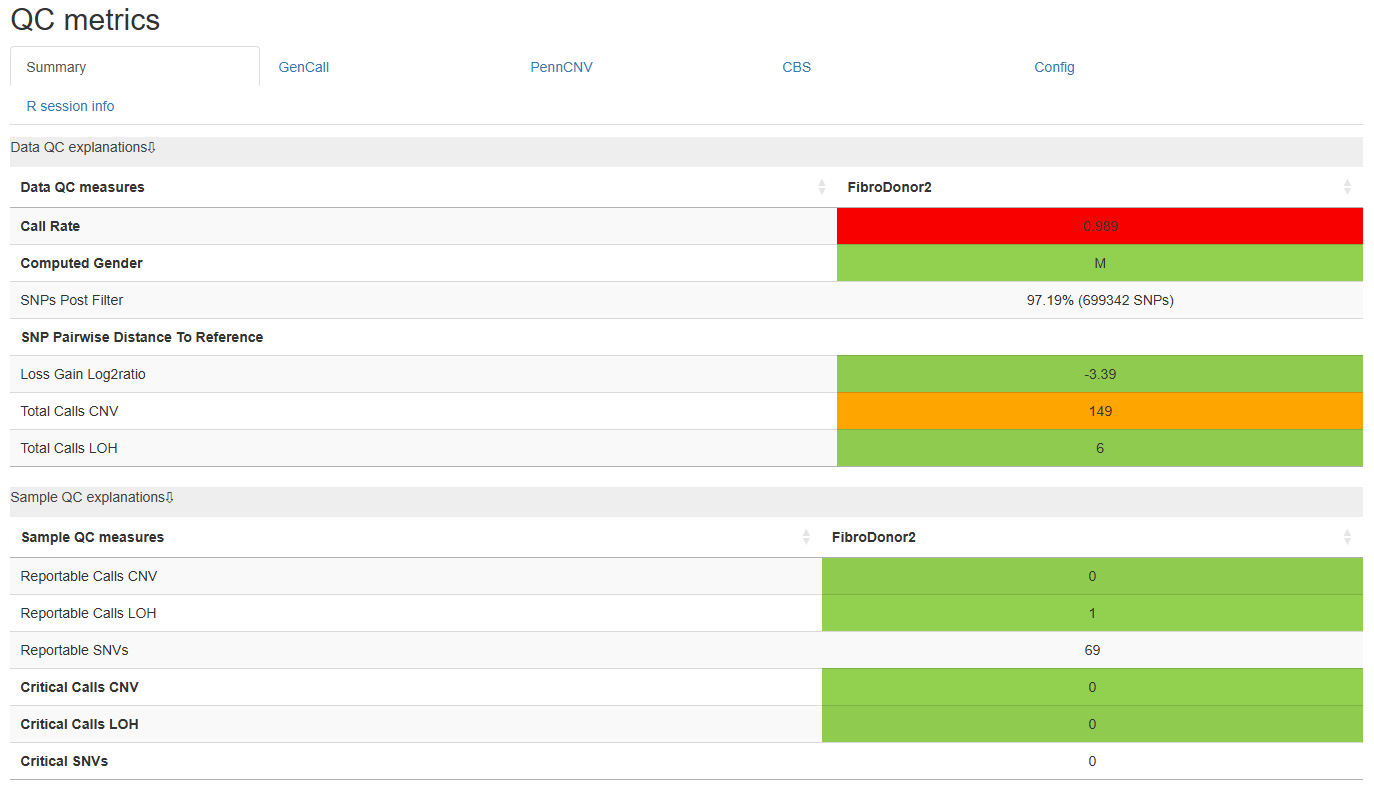Go to the Config tab

(1054, 67)
